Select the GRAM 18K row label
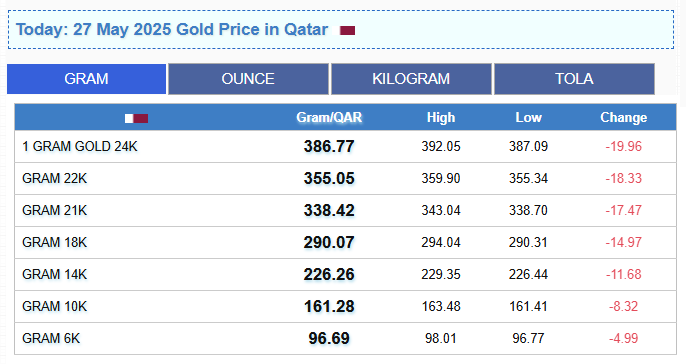 coord(55,242)
